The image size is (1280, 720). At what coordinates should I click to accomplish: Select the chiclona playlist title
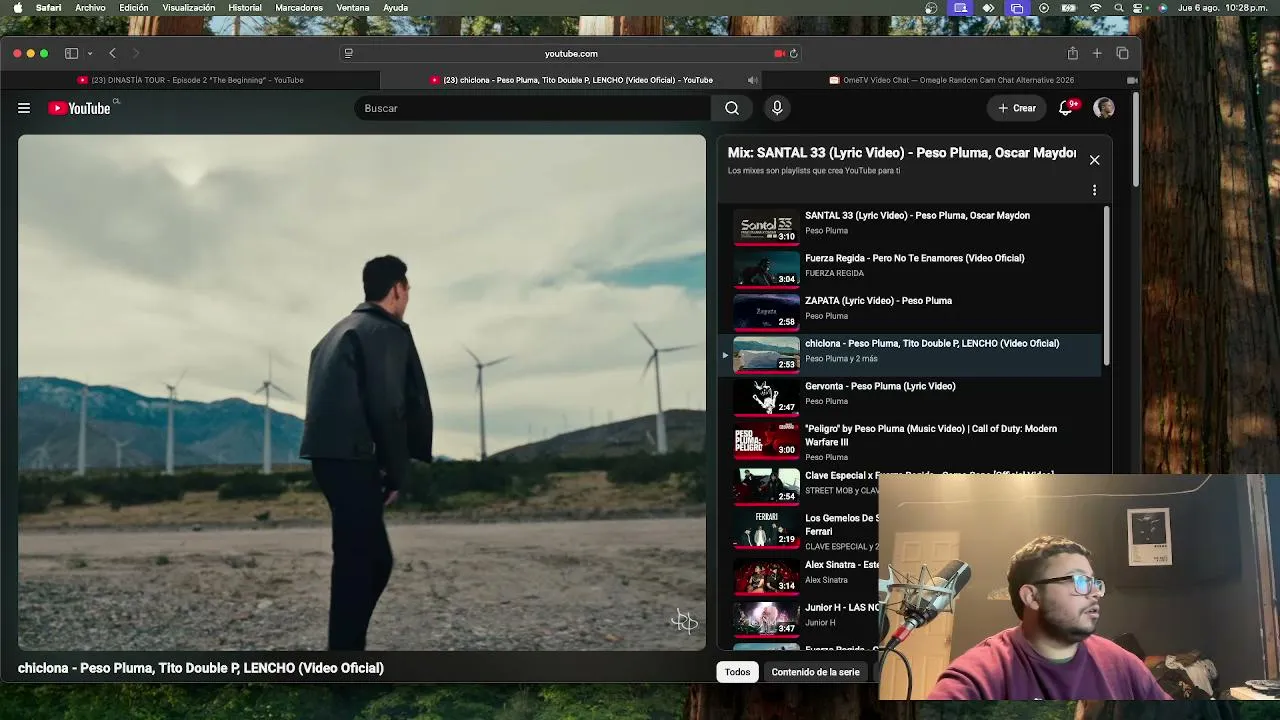[932, 344]
